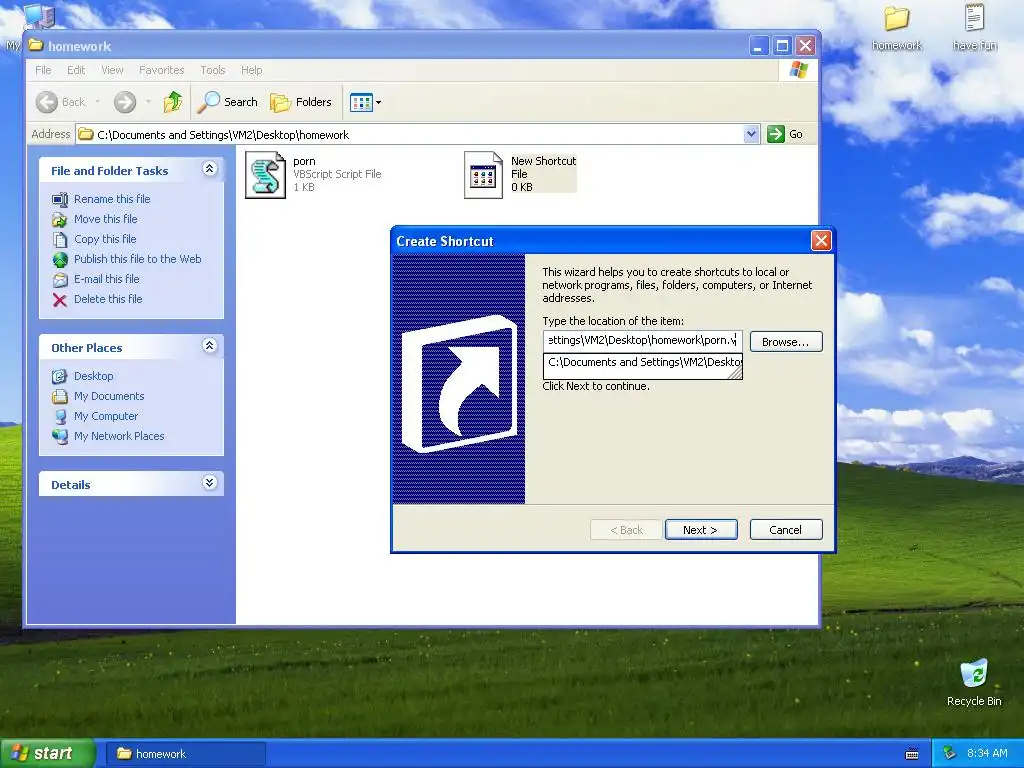Open the Views dropdown button
This screenshot has width=1024, height=768.
(x=365, y=102)
